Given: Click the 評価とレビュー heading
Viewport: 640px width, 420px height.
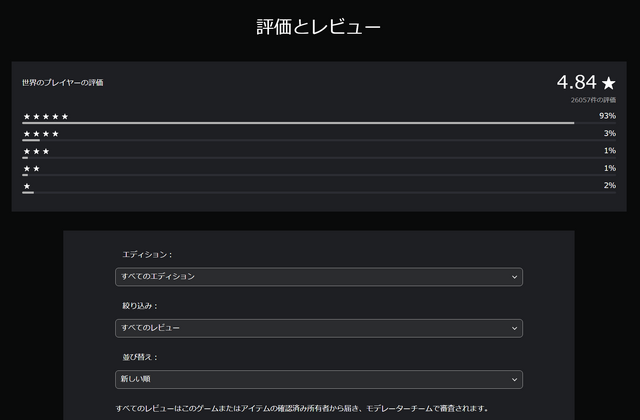Looking at the screenshot, I should click(319, 27).
